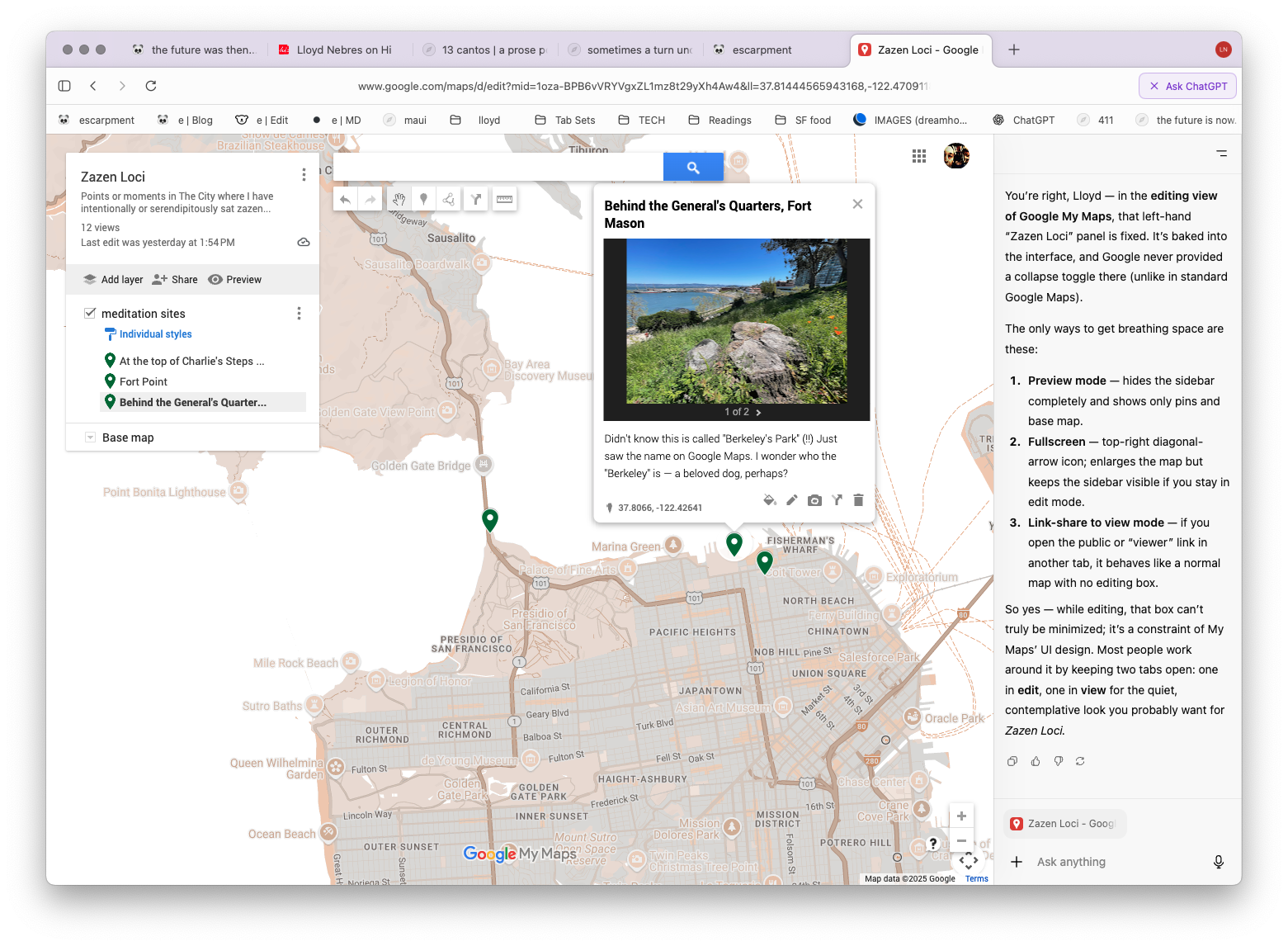This screenshot has width=1288, height=946.
Task: Click the Preview button
Action: coord(235,280)
